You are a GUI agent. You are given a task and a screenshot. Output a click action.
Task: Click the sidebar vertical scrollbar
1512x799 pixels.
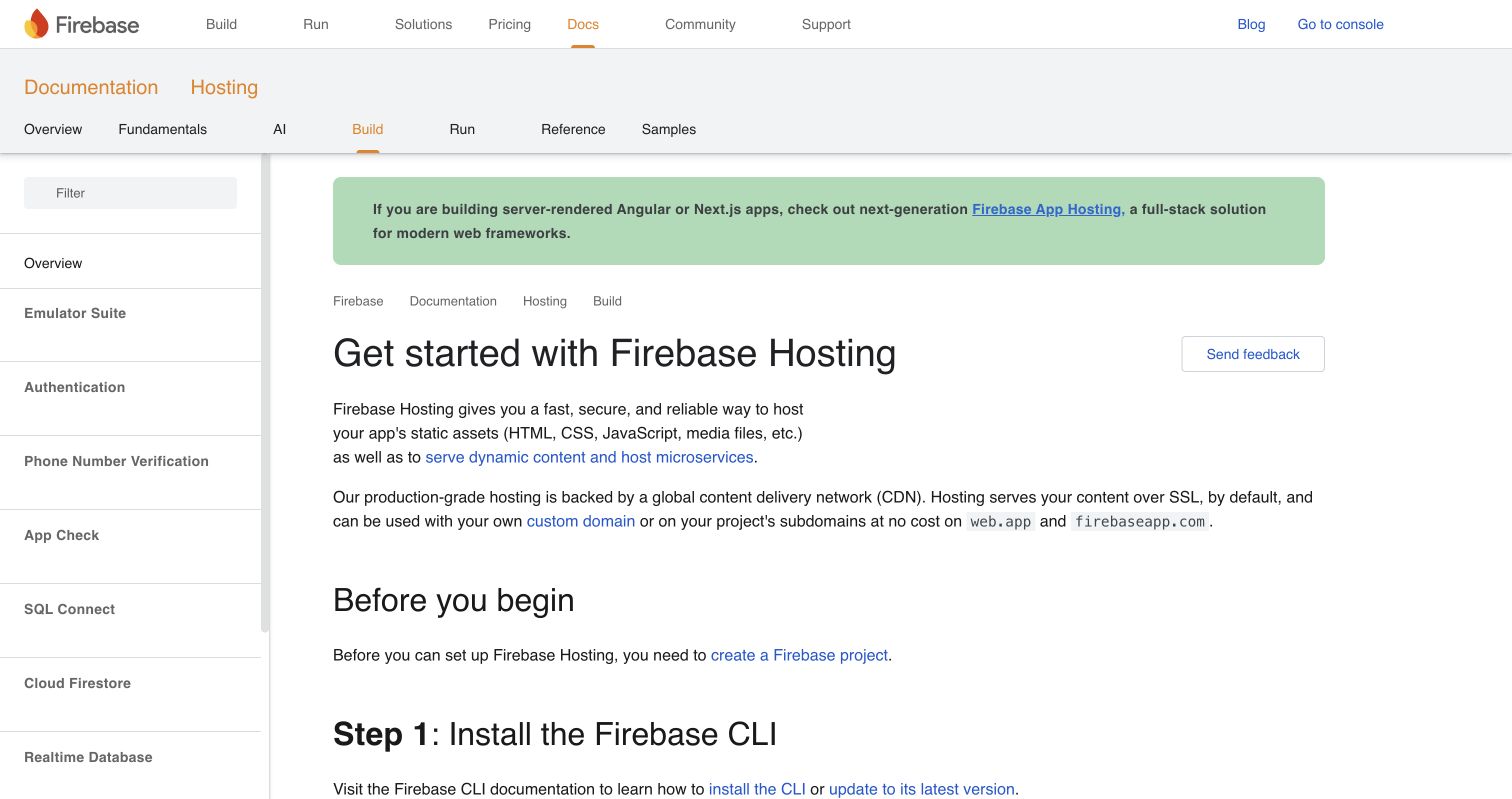(265, 393)
